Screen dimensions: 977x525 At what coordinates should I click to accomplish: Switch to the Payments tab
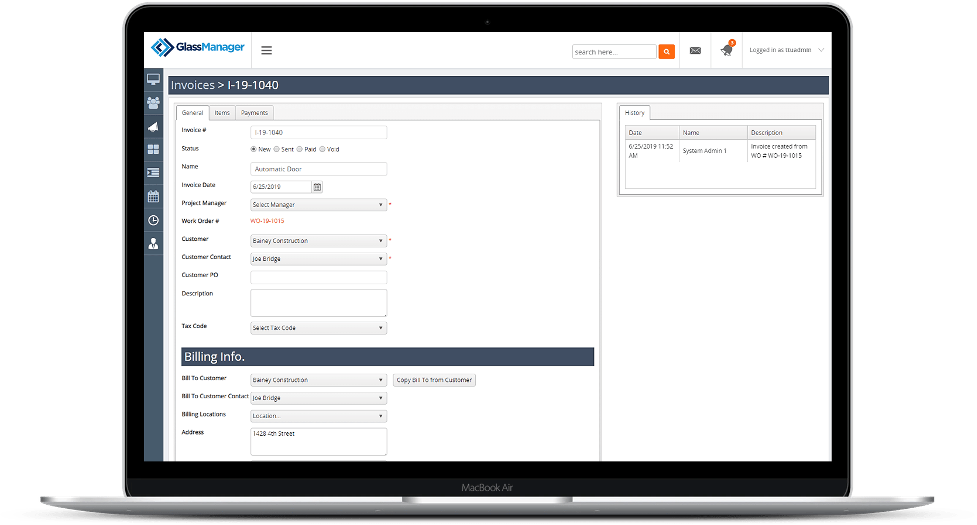(254, 113)
